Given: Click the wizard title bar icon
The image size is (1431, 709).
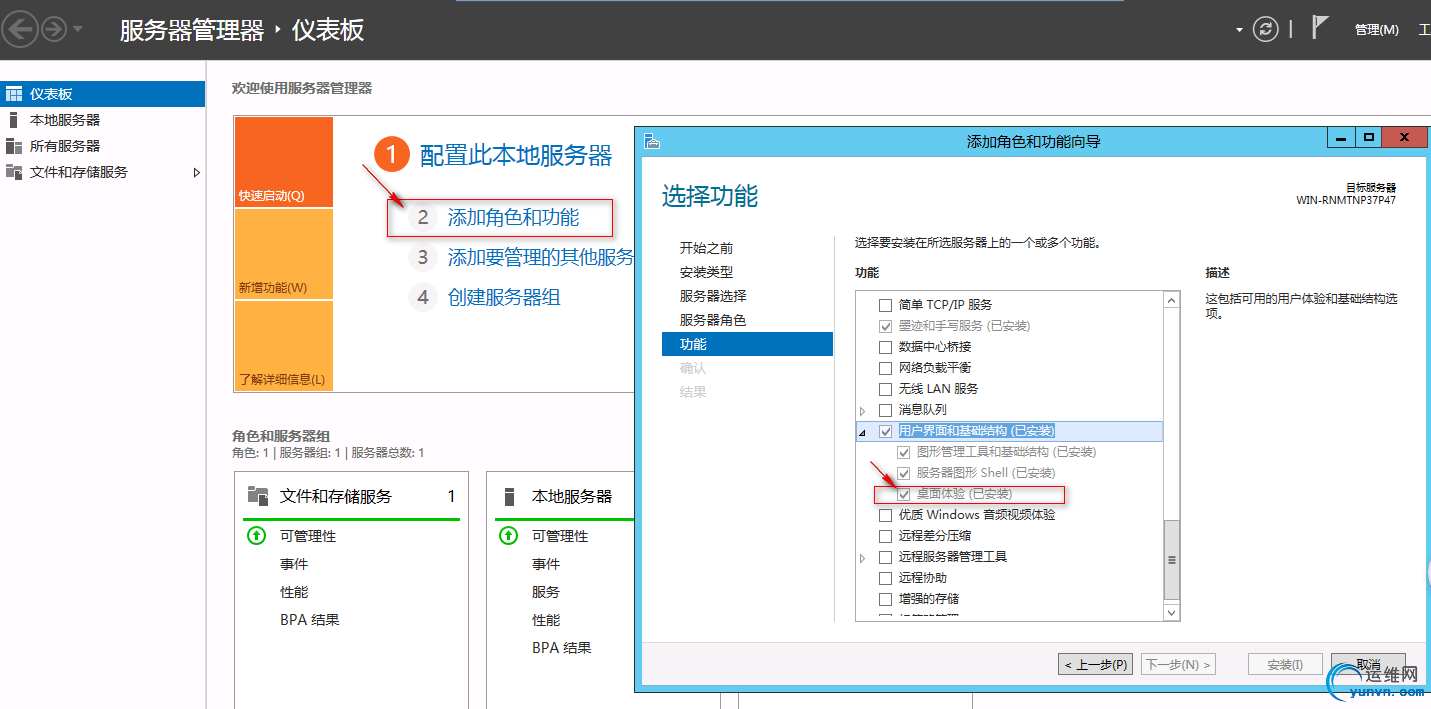Looking at the screenshot, I should tap(651, 141).
